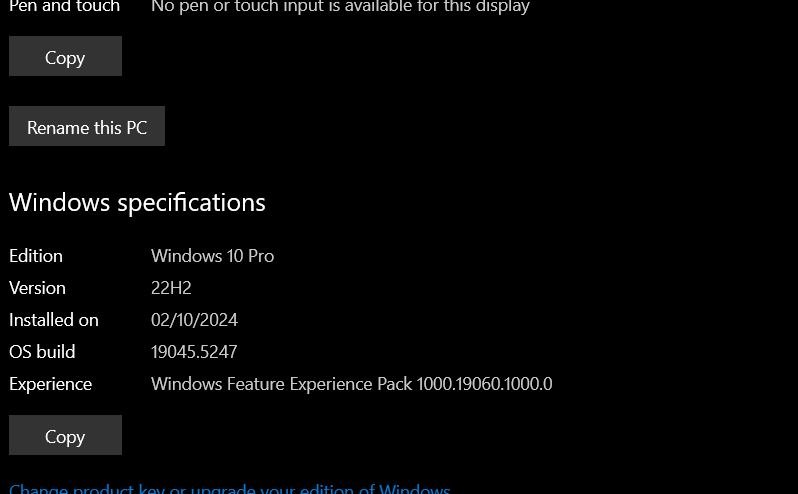798x494 pixels.
Task: Open Change product key or upgrade link
Action: pos(230,488)
